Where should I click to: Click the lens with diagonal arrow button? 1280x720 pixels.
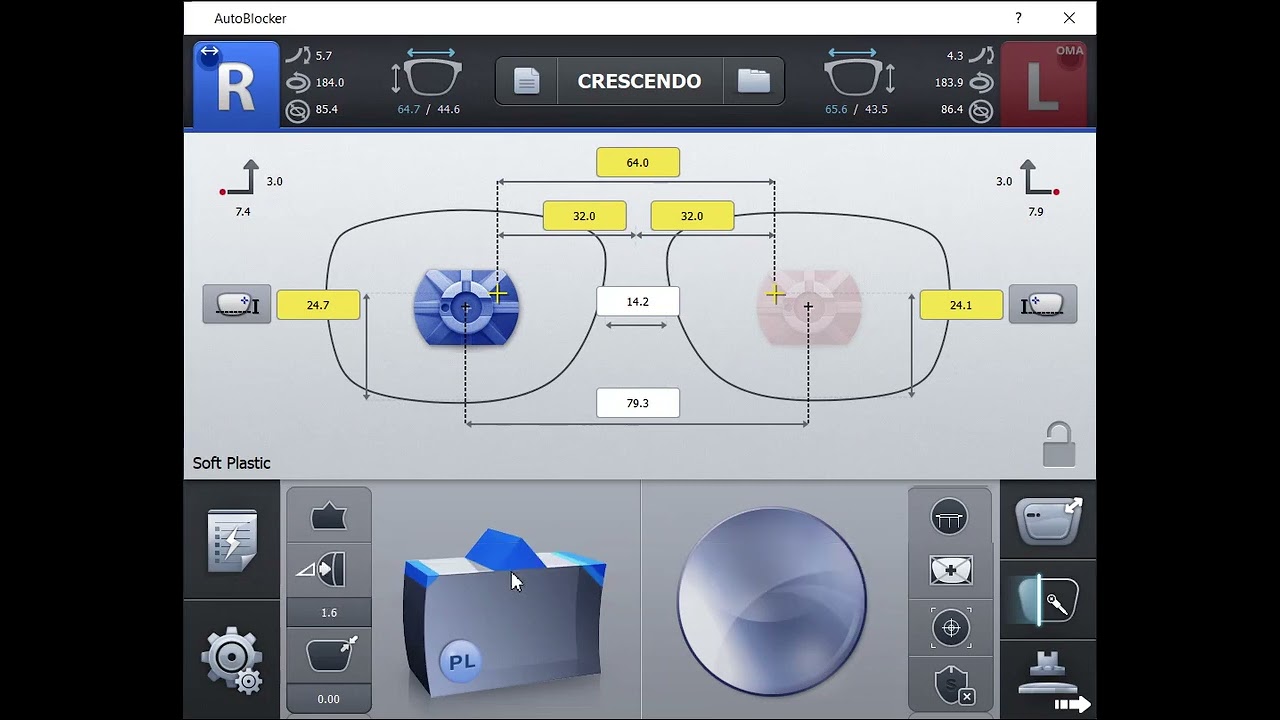coord(1048,520)
